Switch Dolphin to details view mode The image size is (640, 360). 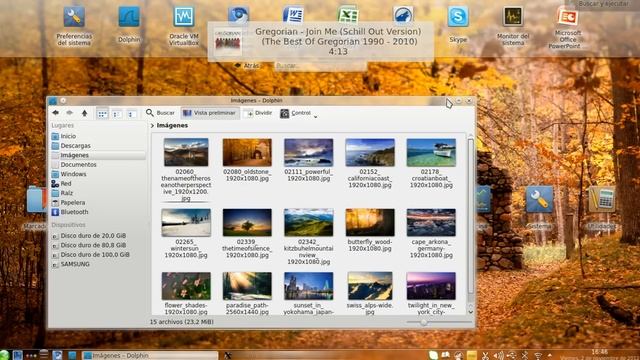[131, 114]
